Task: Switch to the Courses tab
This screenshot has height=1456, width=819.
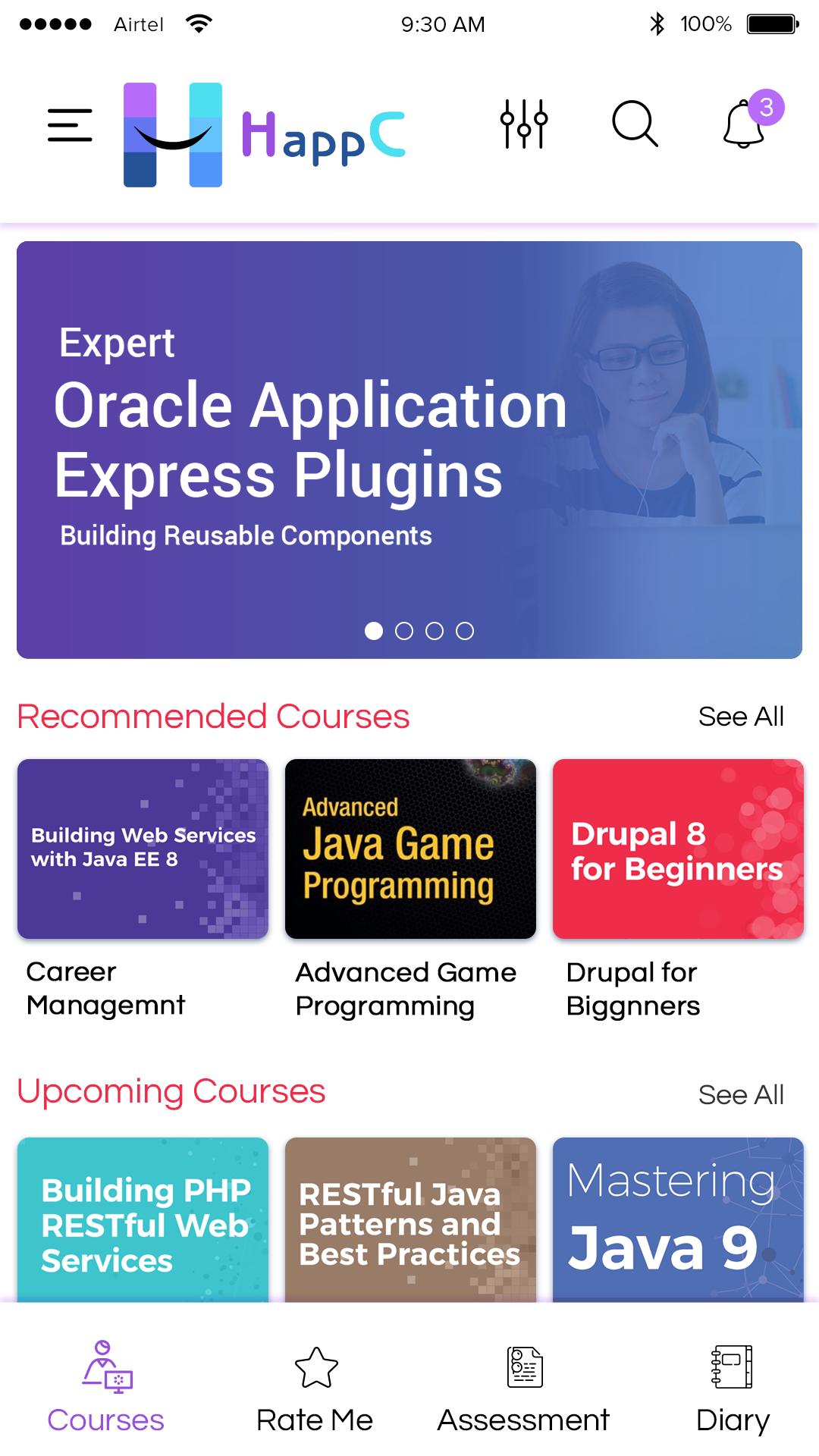Action: point(106,1388)
